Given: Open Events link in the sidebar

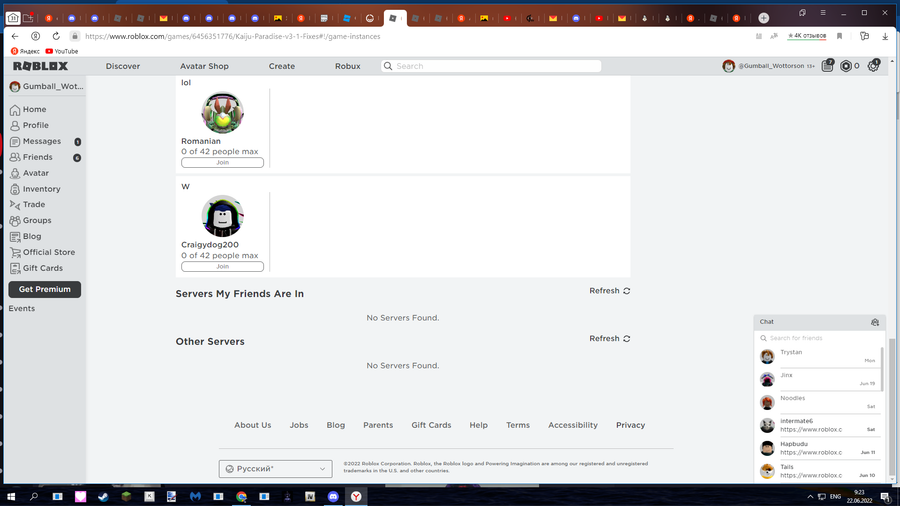Looking at the screenshot, I should [22, 308].
